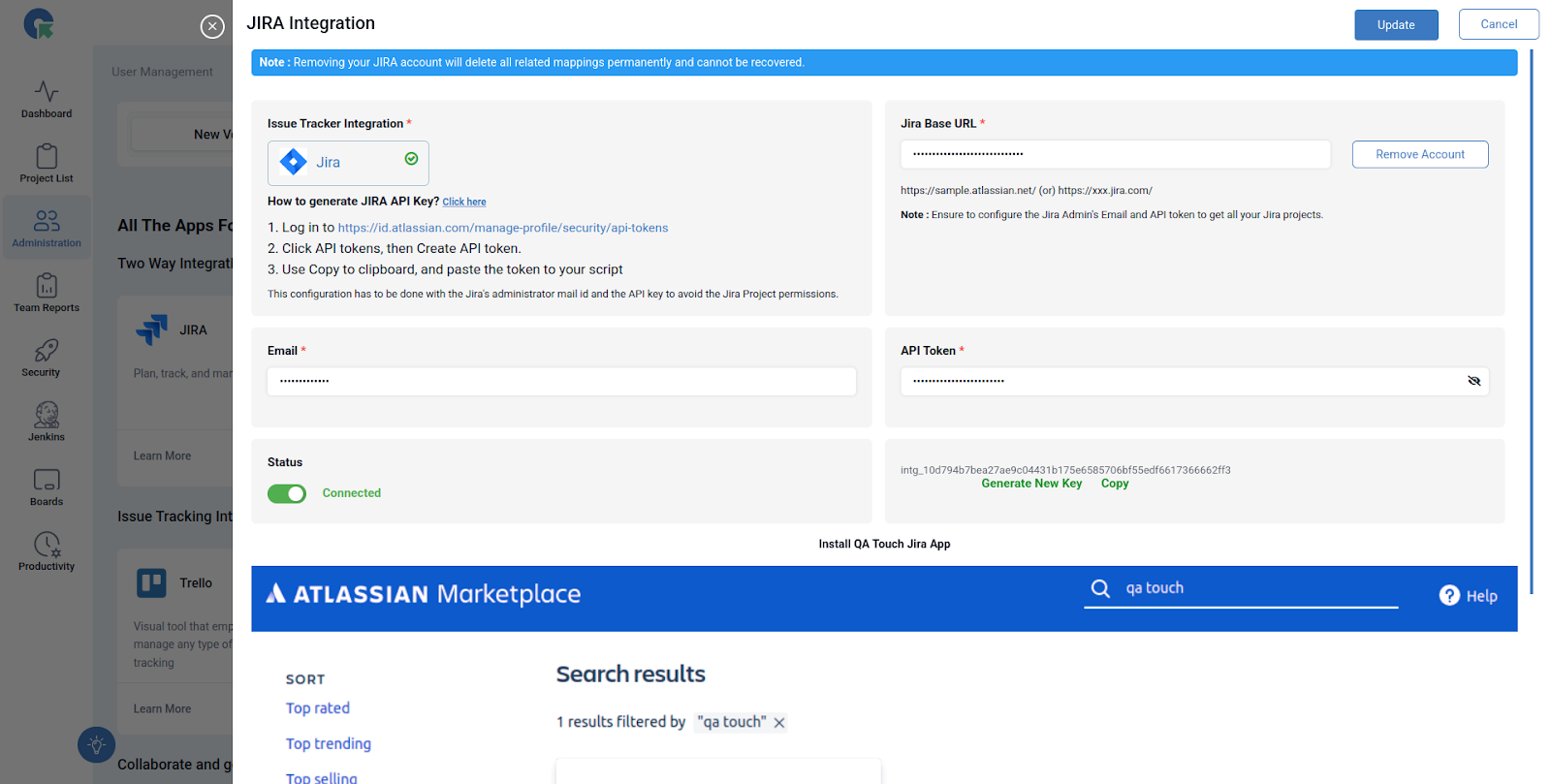Toggle the Connected status switch
The height and width of the screenshot is (784, 1551).
[287, 494]
